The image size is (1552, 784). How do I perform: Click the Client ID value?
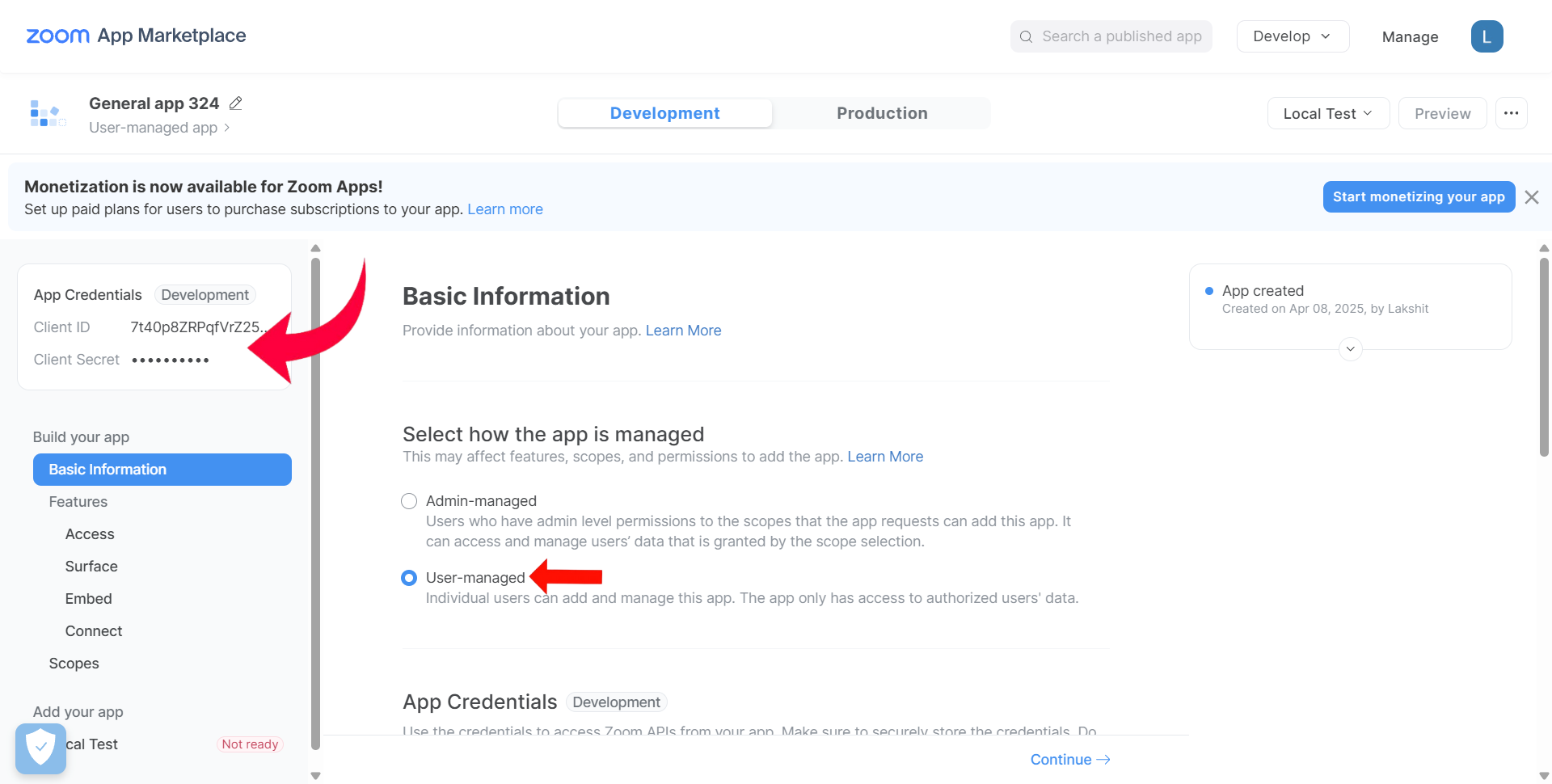[x=199, y=327]
